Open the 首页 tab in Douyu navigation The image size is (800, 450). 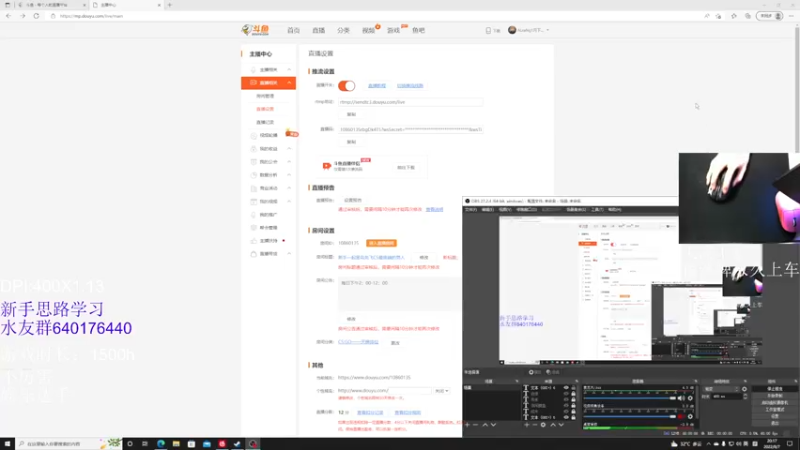pyautogui.click(x=293, y=31)
